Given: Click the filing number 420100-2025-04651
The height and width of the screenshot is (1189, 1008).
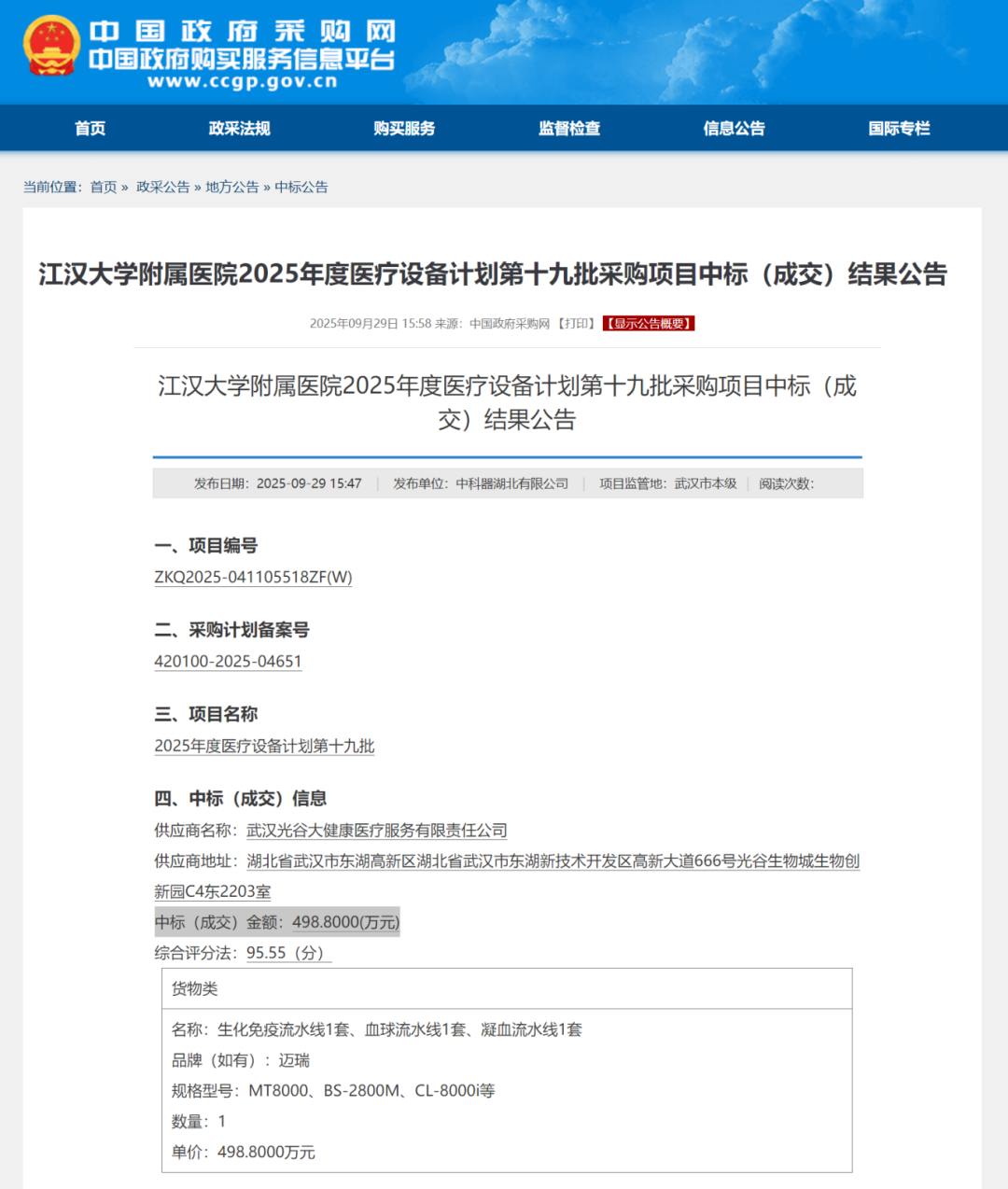Looking at the screenshot, I should point(228,661).
